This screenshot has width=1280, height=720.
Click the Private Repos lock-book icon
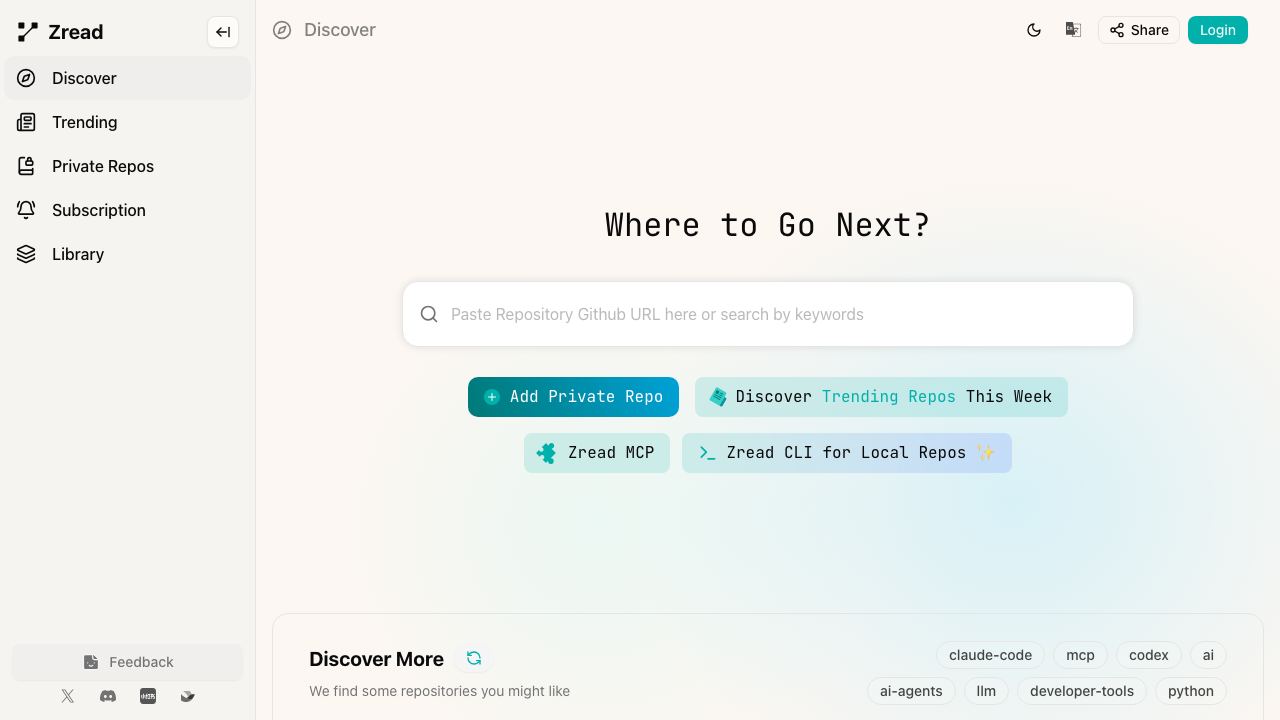point(26,166)
